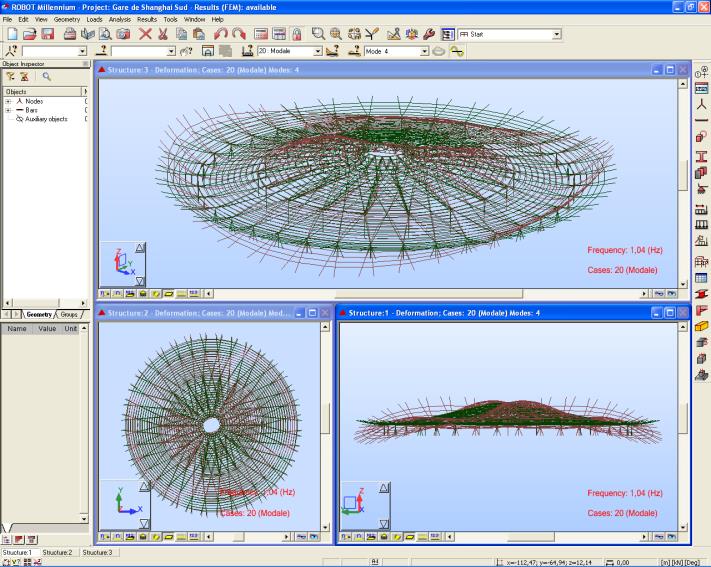Open a project file with the folder icon
The width and height of the screenshot is (711, 567).
point(29,34)
